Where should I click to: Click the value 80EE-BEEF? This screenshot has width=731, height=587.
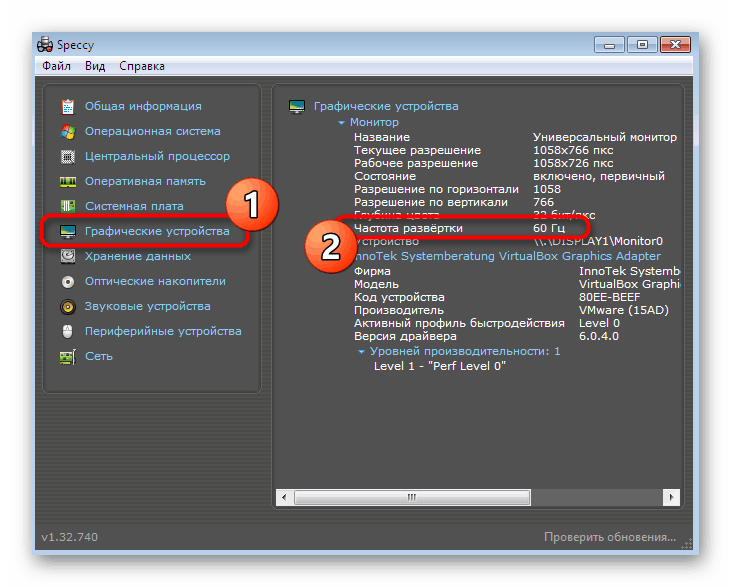pyautogui.click(x=609, y=297)
